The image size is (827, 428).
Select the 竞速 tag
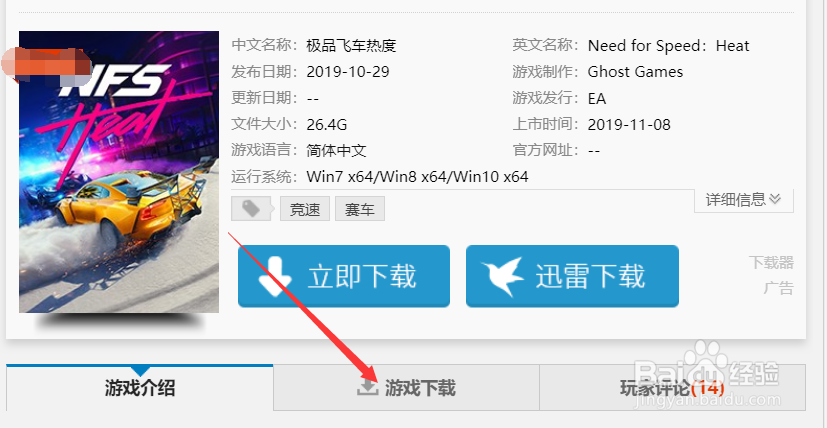click(x=305, y=209)
